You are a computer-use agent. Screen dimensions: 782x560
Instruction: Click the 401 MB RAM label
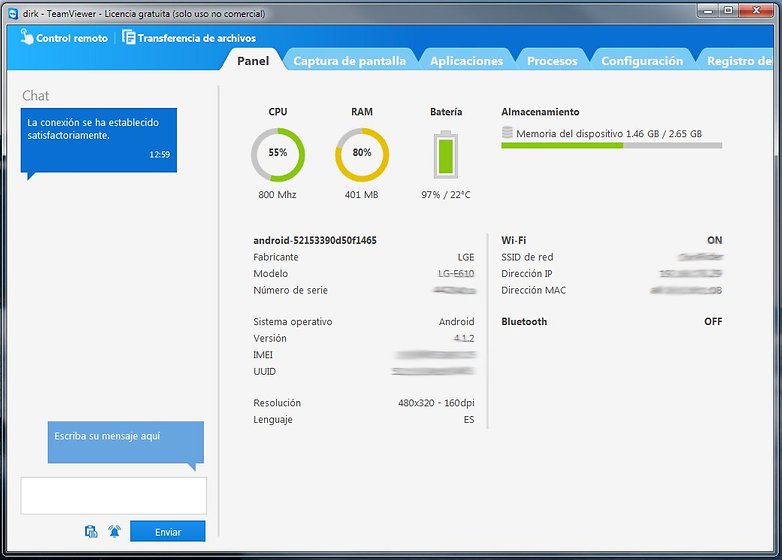[x=362, y=194]
